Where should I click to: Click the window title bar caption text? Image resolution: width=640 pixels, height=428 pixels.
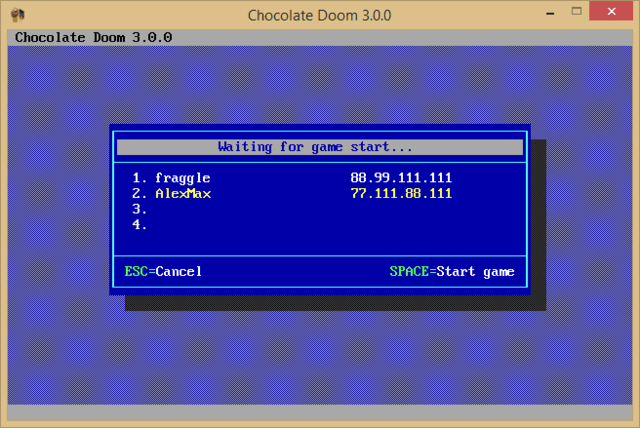pyautogui.click(x=319, y=15)
